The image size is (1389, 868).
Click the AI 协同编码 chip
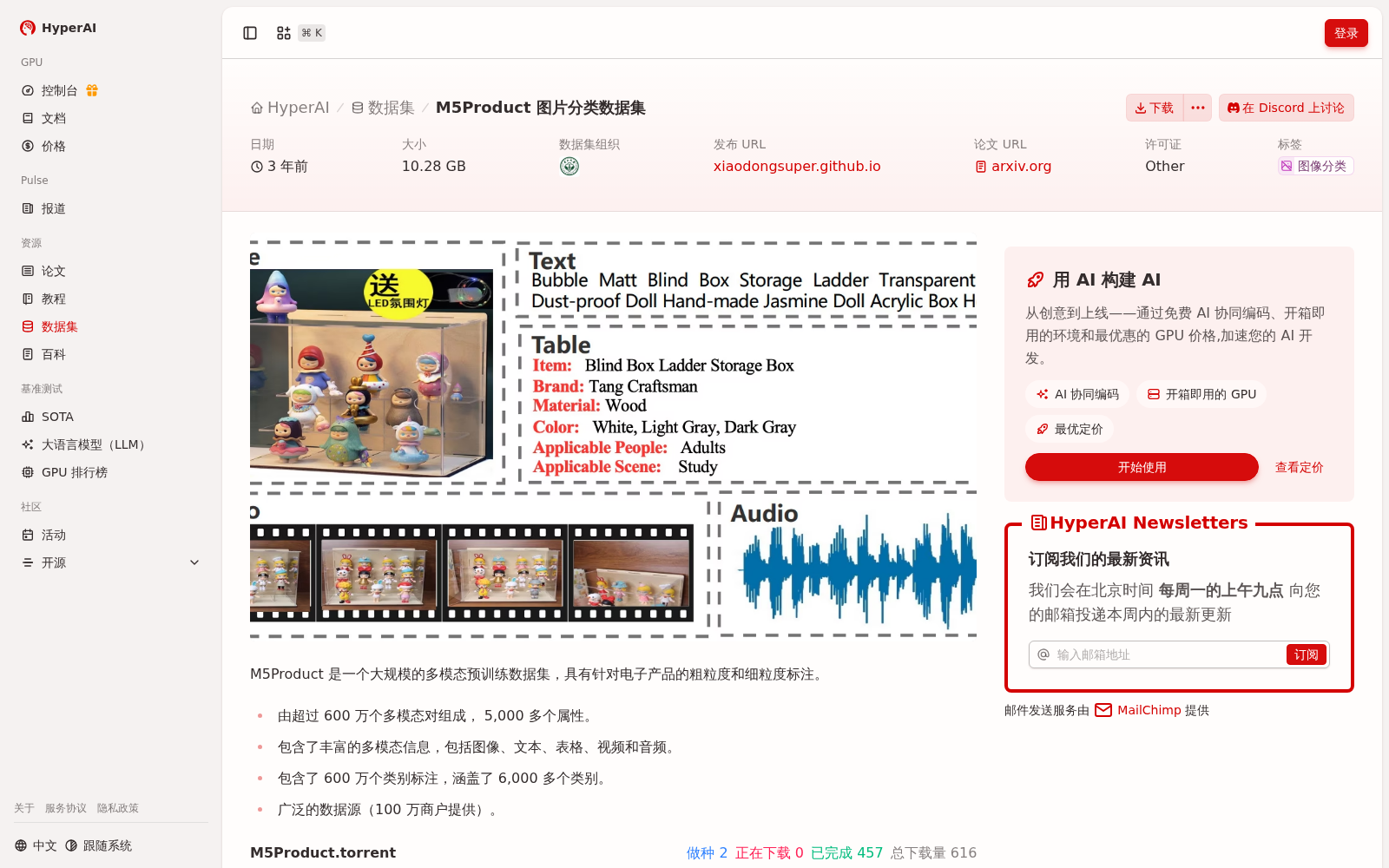[1077, 394]
